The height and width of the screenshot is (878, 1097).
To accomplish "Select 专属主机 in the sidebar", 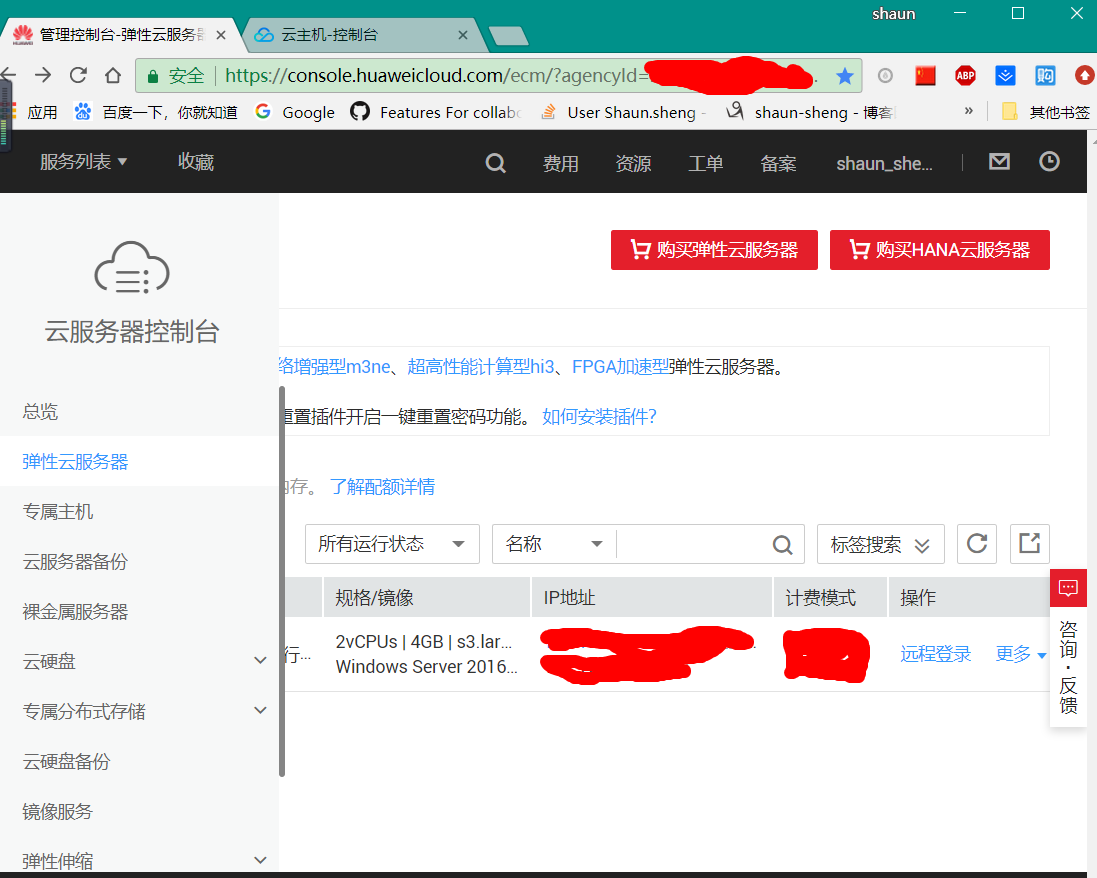I will click(x=57, y=511).
